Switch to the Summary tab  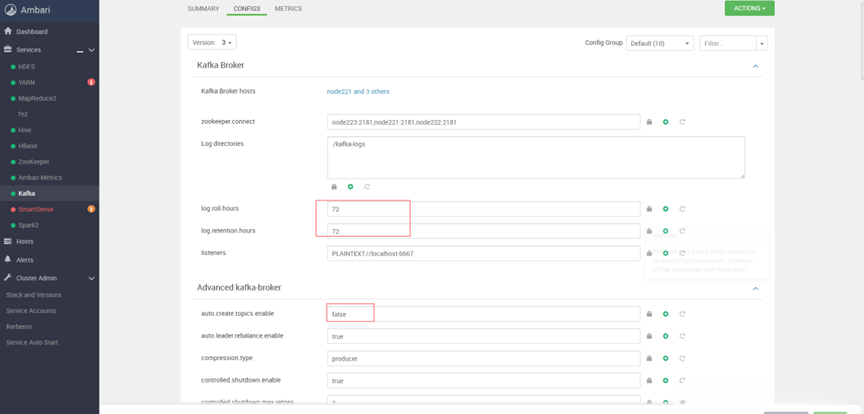click(x=203, y=9)
